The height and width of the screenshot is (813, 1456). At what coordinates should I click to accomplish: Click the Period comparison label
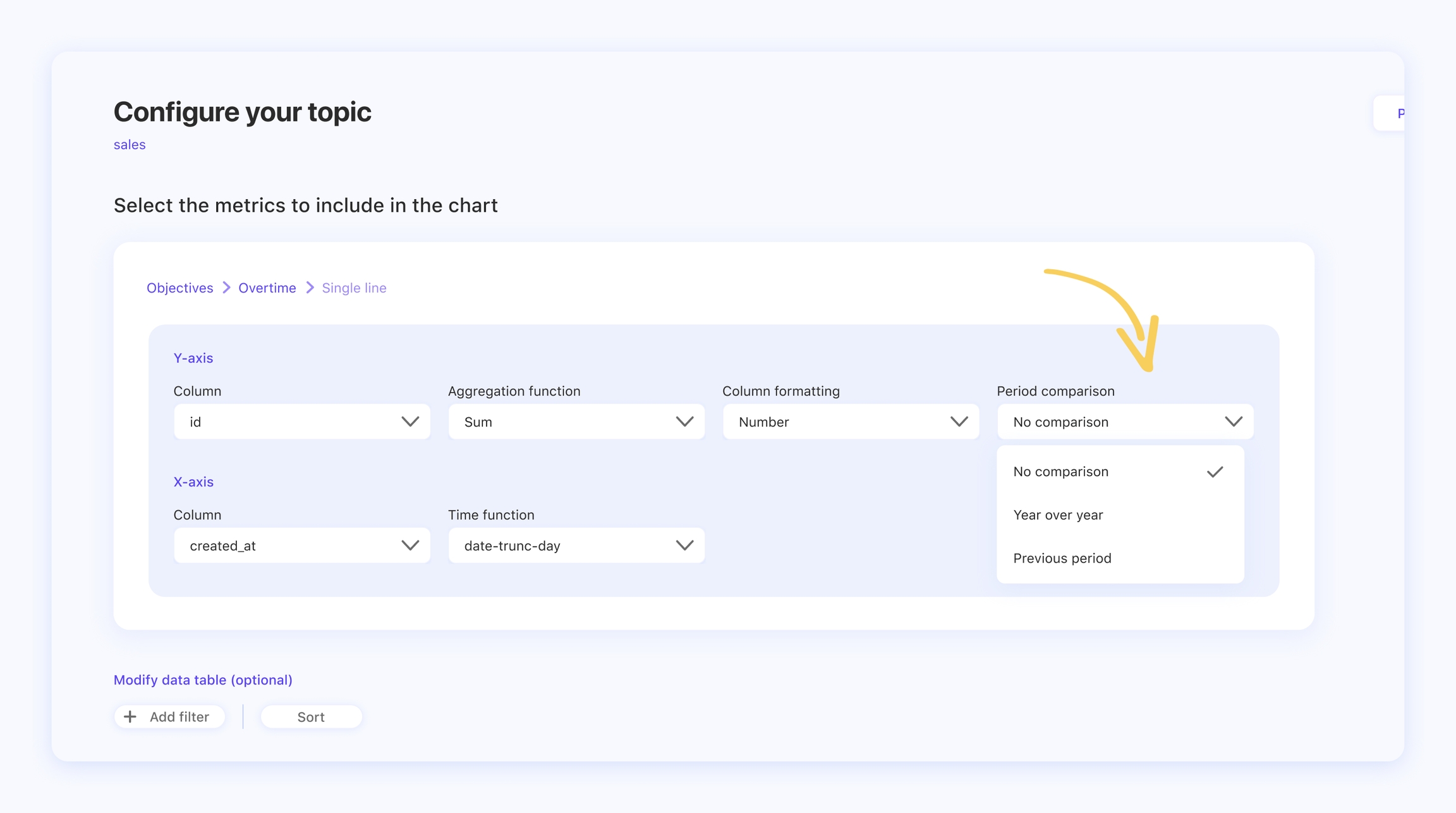tap(1055, 391)
